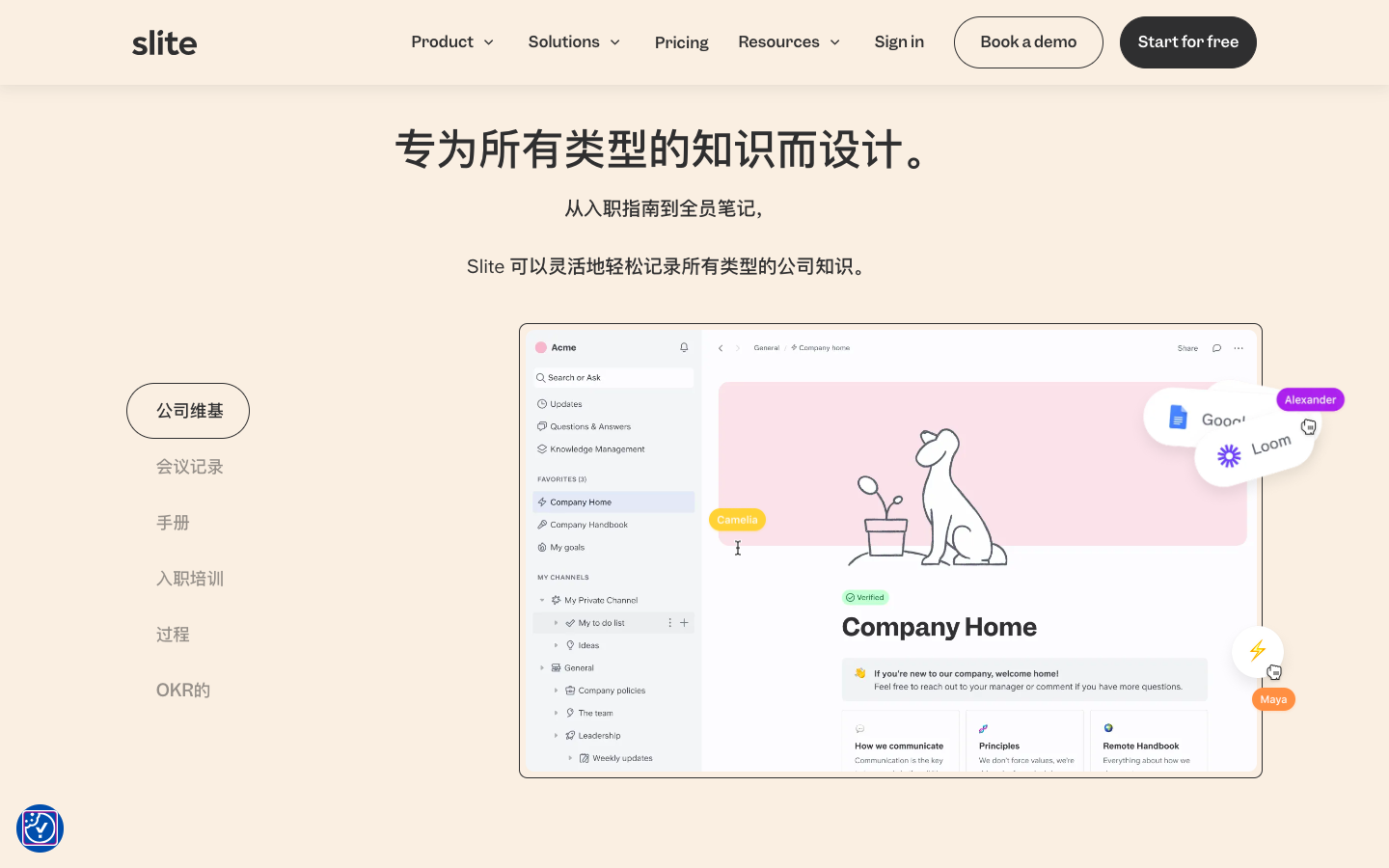Click the Start for free button
The width and height of the screenshot is (1389, 868).
click(1188, 42)
